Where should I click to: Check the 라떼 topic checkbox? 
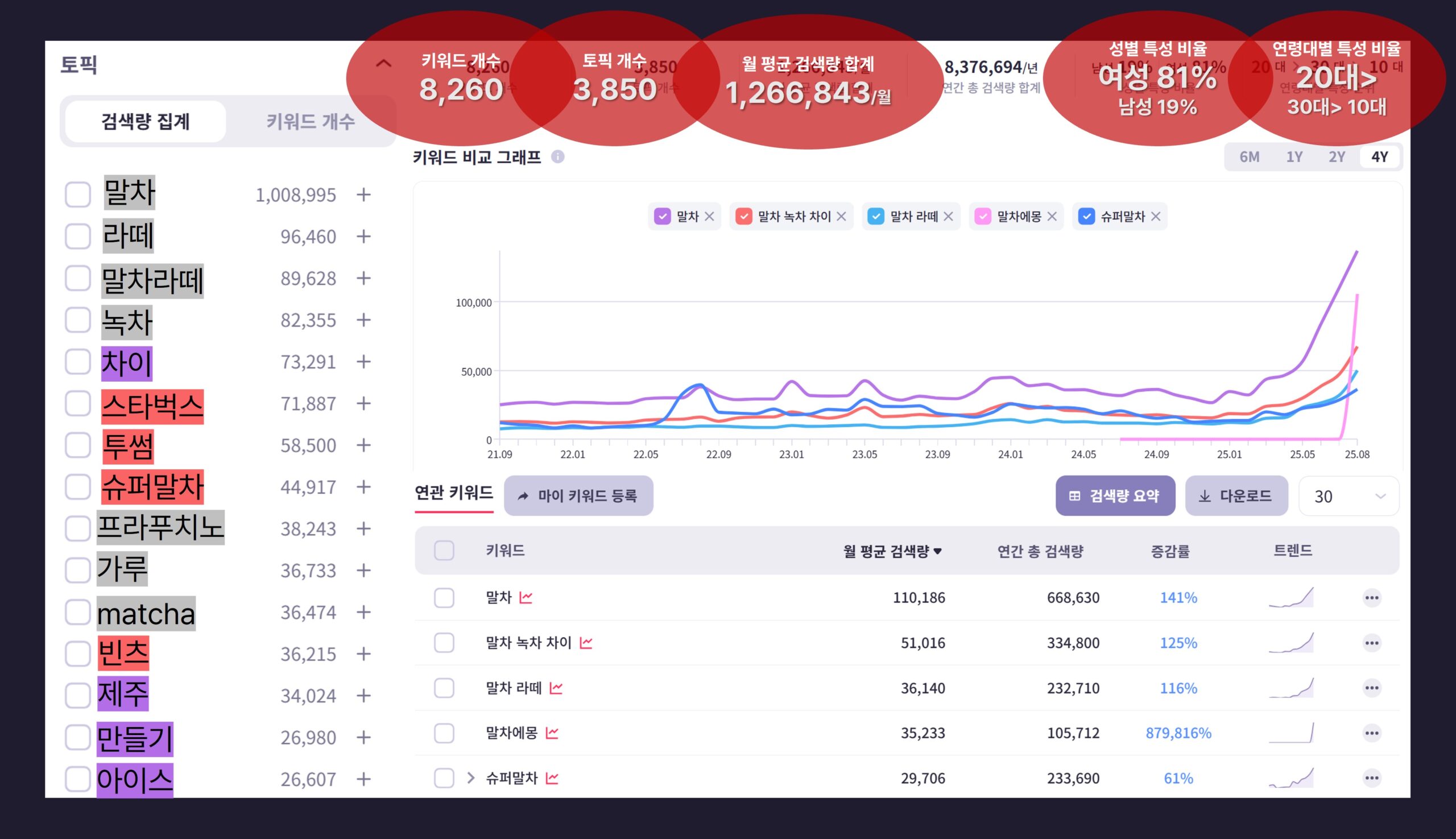pos(78,237)
